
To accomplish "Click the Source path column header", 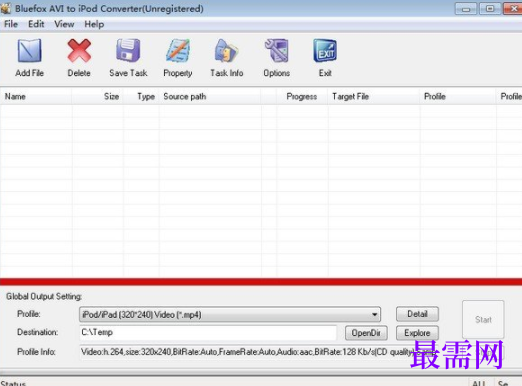I will [x=211, y=97].
